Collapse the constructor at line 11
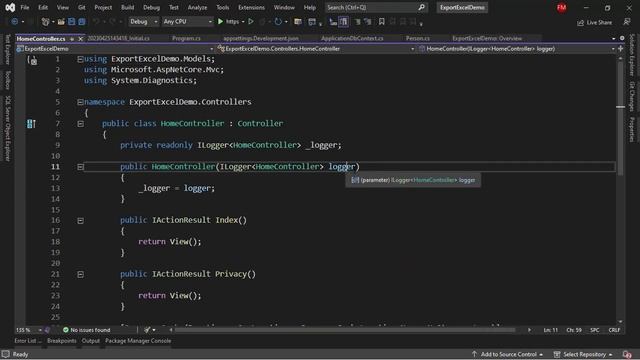The image size is (640, 360). coord(80,167)
